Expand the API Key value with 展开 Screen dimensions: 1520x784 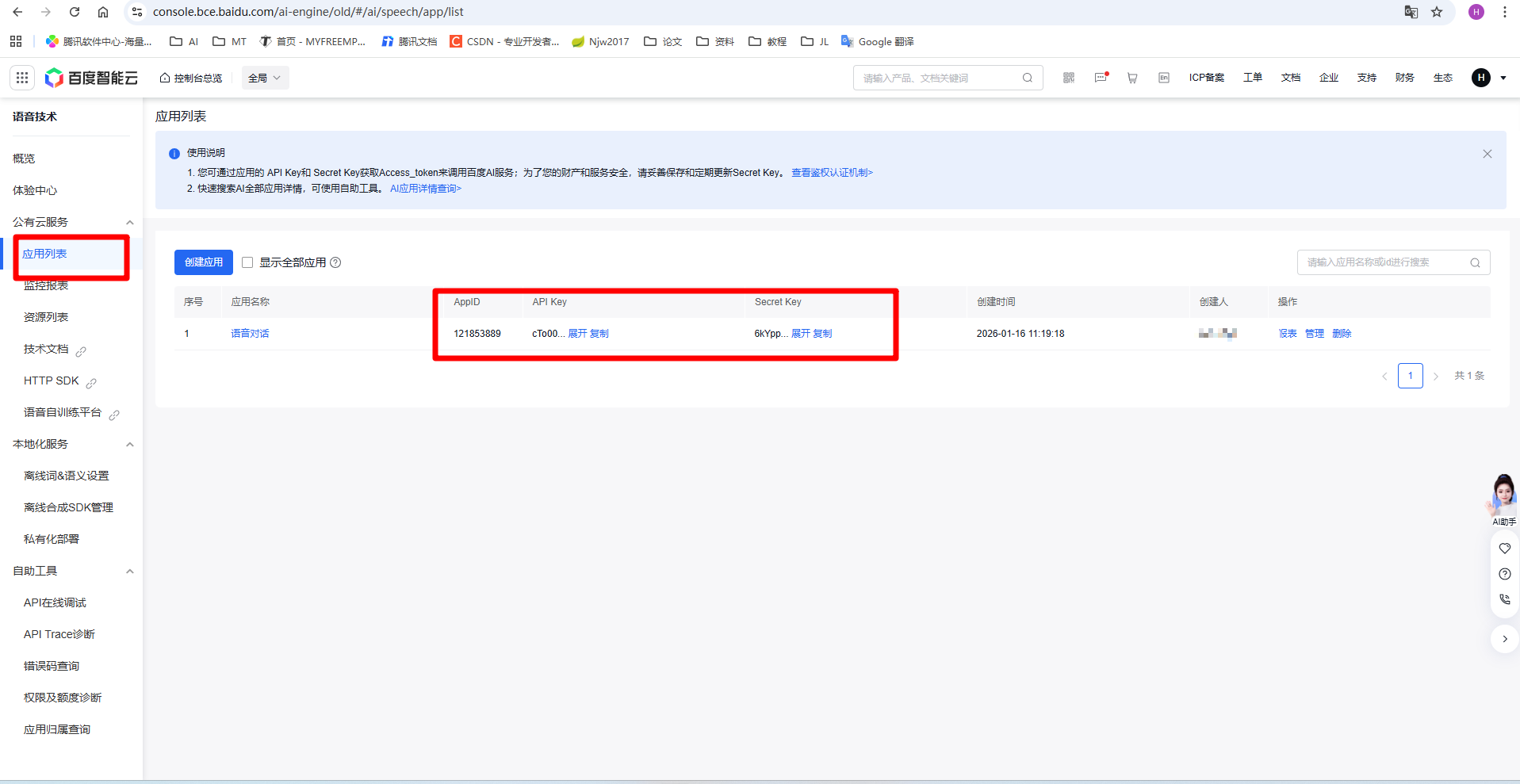pos(577,334)
